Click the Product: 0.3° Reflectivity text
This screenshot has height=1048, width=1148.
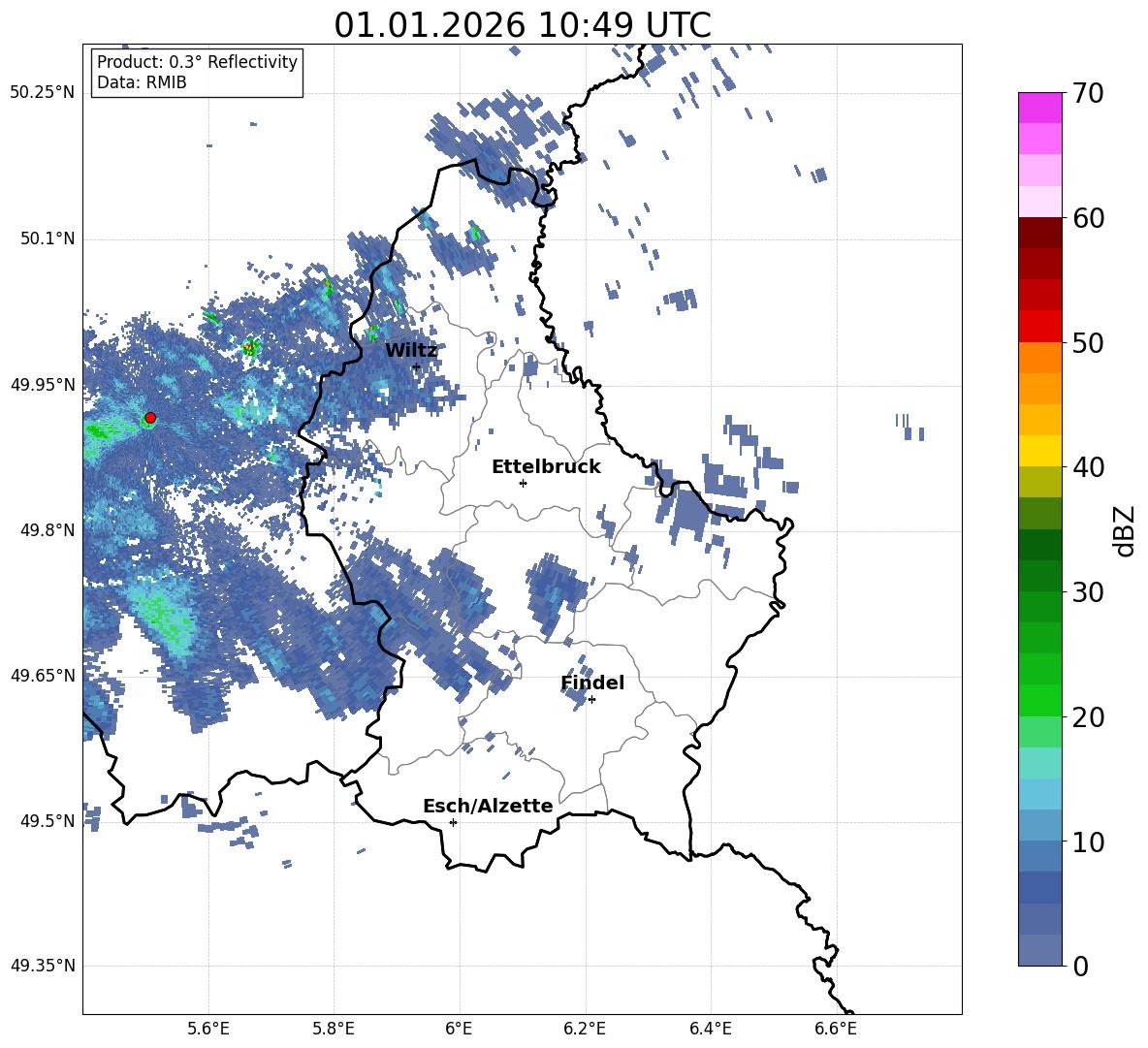point(197,62)
